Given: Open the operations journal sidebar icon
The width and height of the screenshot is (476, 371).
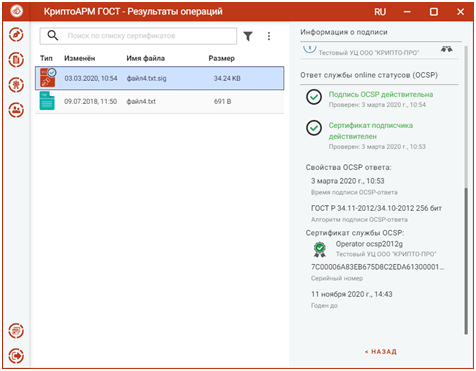Looking at the screenshot, I should pyautogui.click(x=16, y=331).
